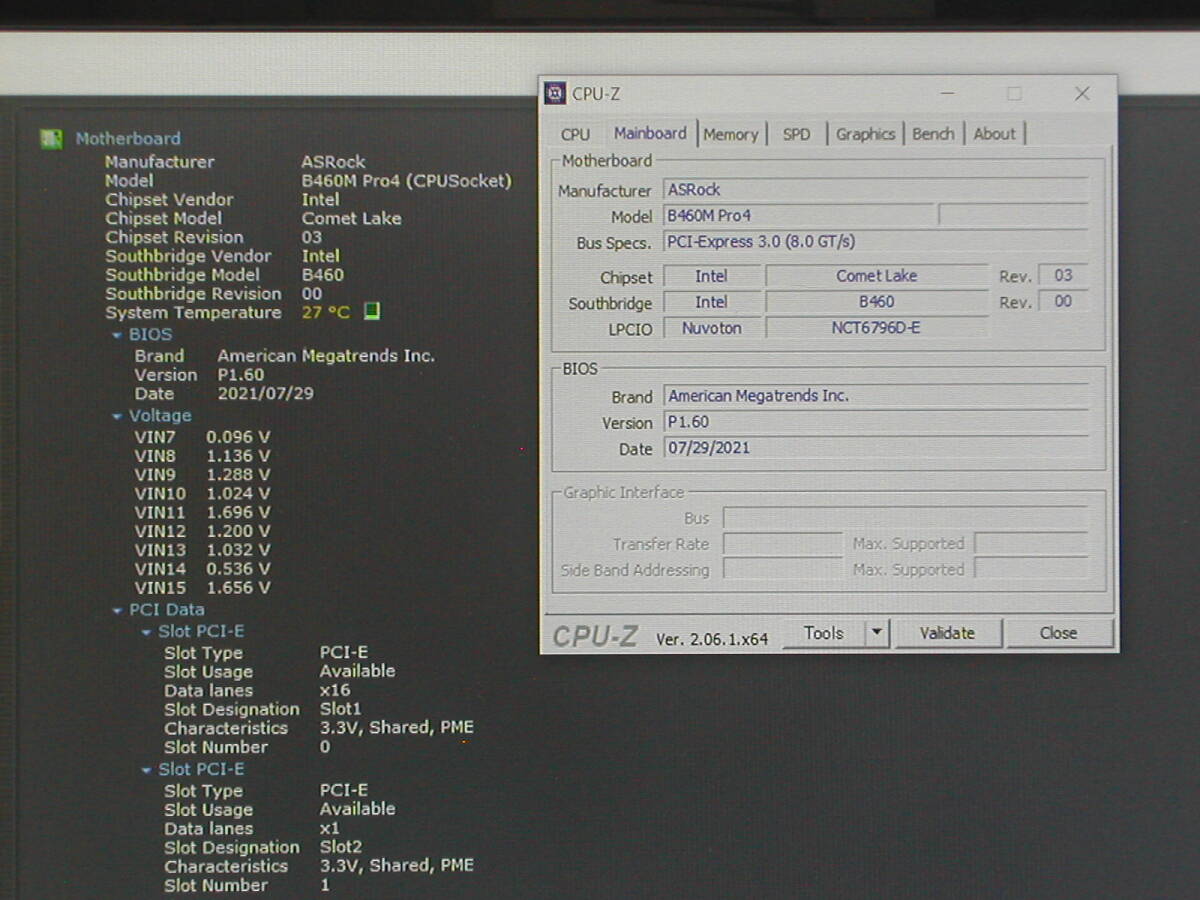Click the model text "B460M Pro4 (CPUSocket)"
This screenshot has width=1200, height=900.
(406, 181)
